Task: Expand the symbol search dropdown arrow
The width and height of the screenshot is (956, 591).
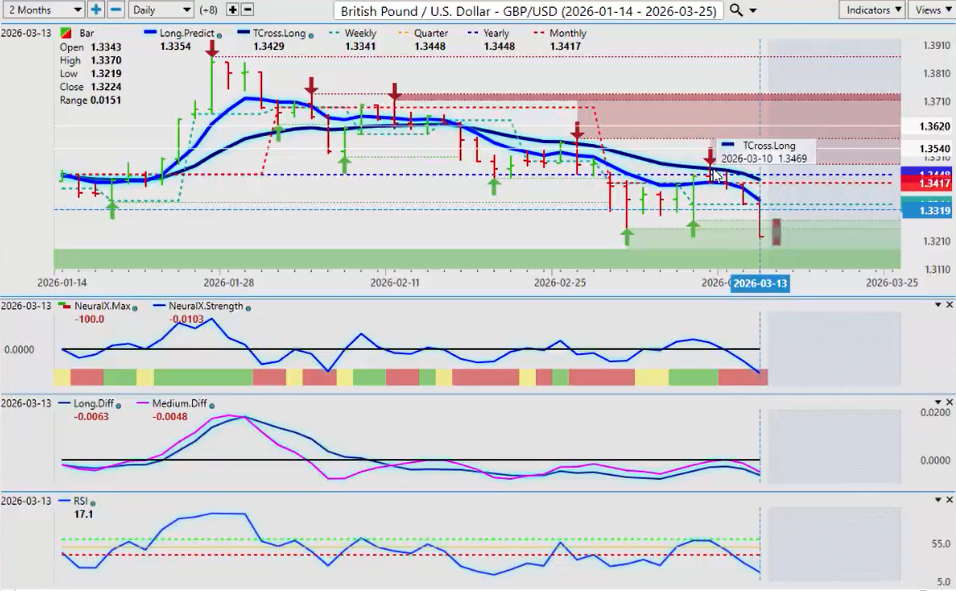Action: [753, 10]
